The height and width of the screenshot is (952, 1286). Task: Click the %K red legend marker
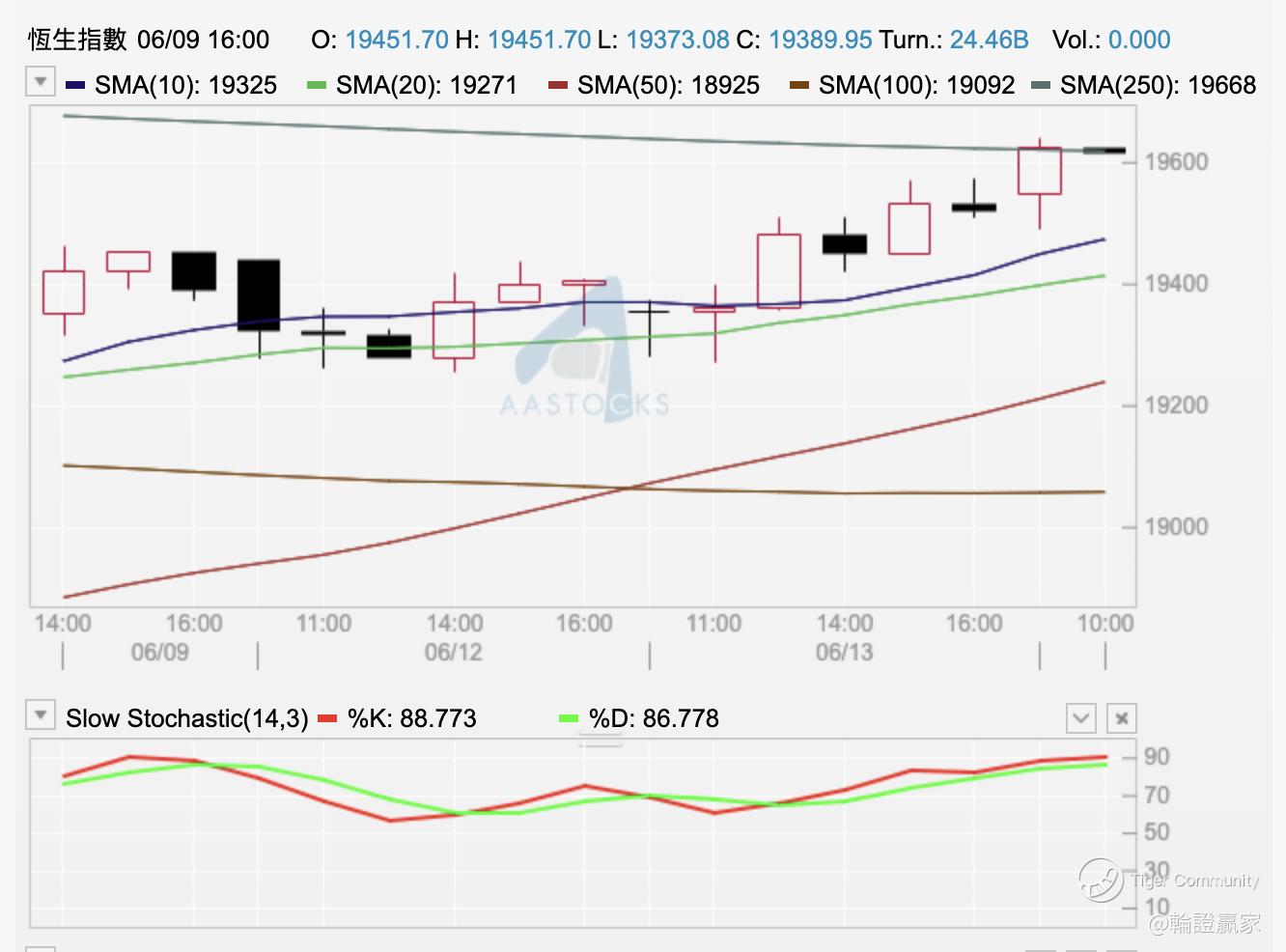[327, 718]
